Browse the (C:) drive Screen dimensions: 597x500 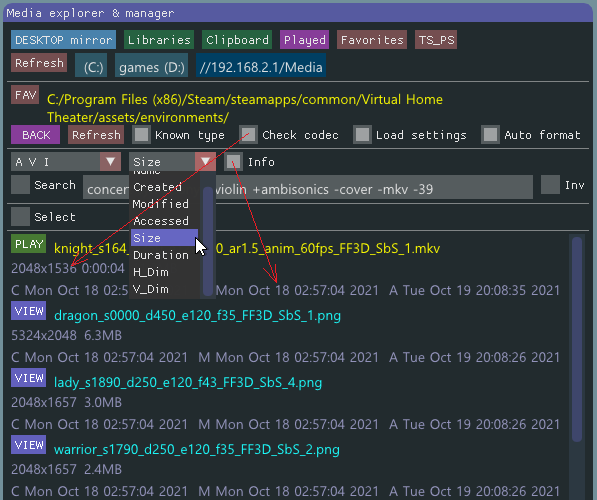pyautogui.click(x=91, y=65)
